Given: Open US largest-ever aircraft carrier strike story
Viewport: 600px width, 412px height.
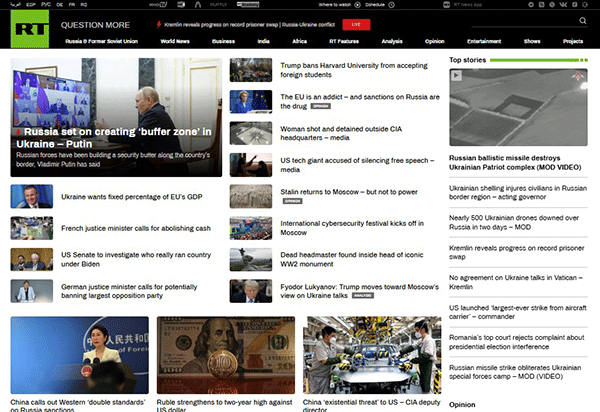Looking at the screenshot, I should coord(518,312).
